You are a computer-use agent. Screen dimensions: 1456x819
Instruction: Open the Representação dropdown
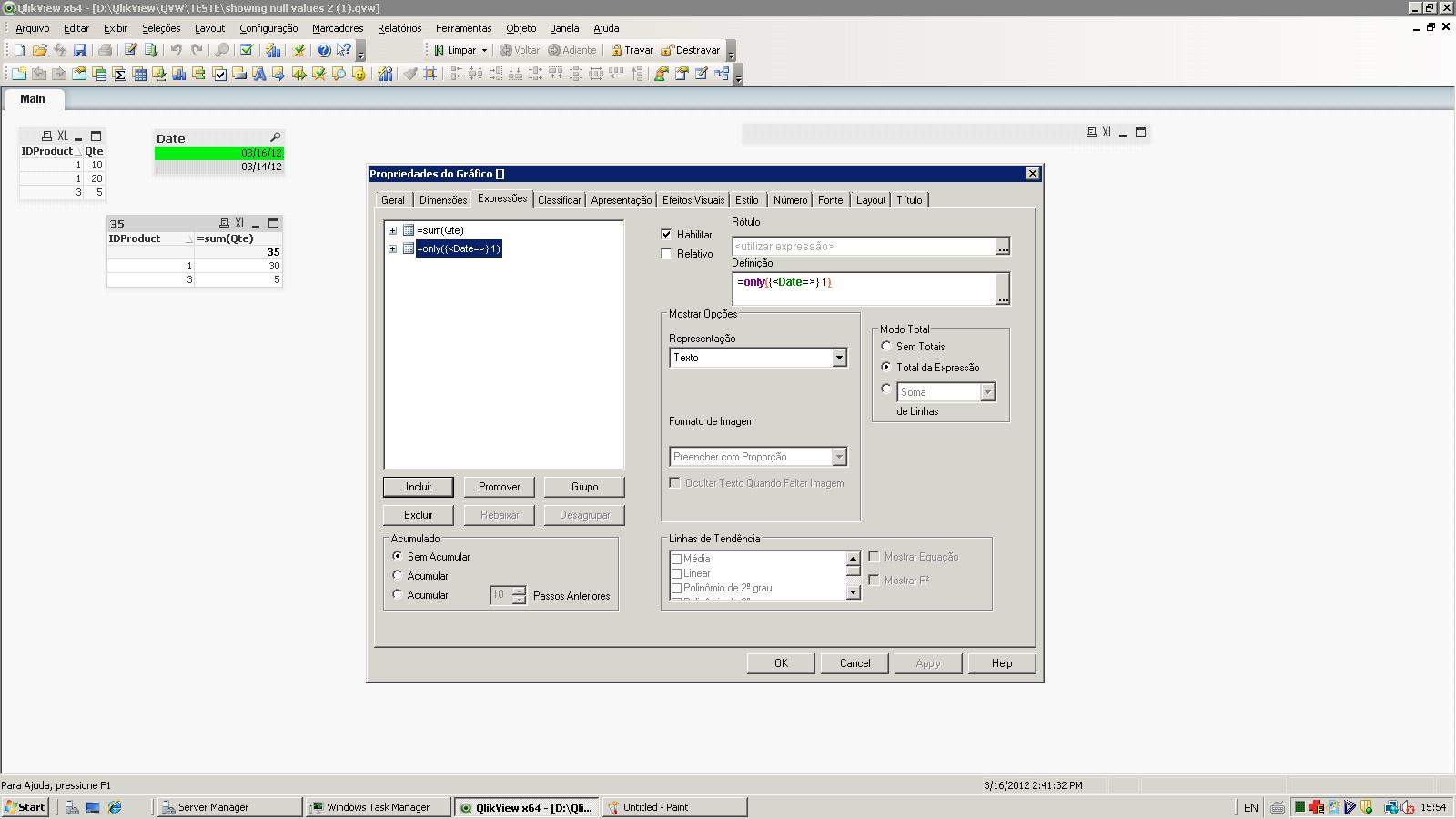[x=839, y=359]
